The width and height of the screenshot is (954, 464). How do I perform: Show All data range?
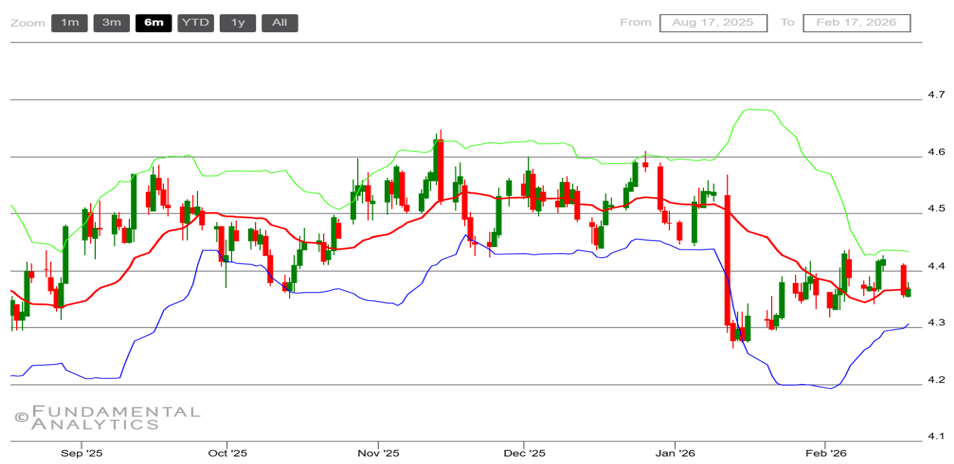coord(279,22)
